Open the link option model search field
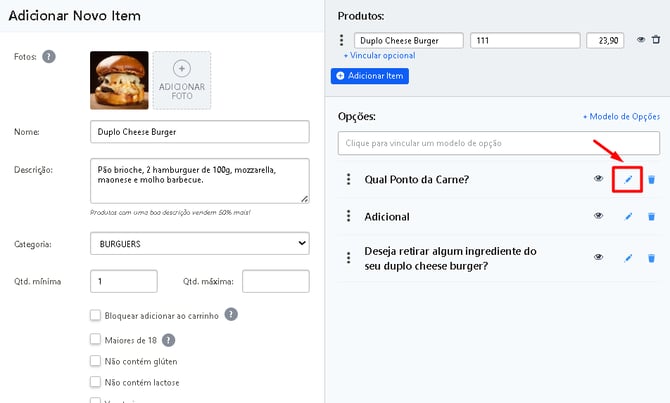 click(498, 144)
